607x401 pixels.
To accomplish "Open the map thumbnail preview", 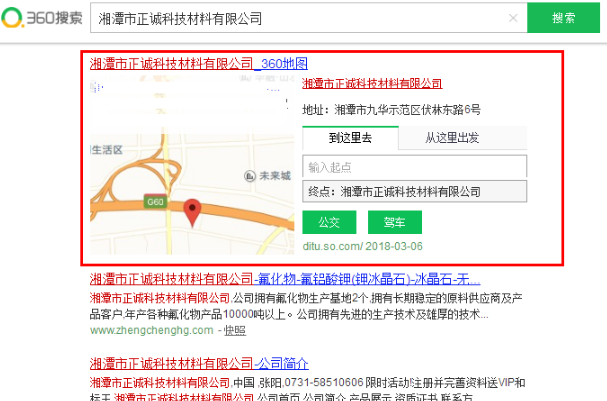I will tap(192, 166).
